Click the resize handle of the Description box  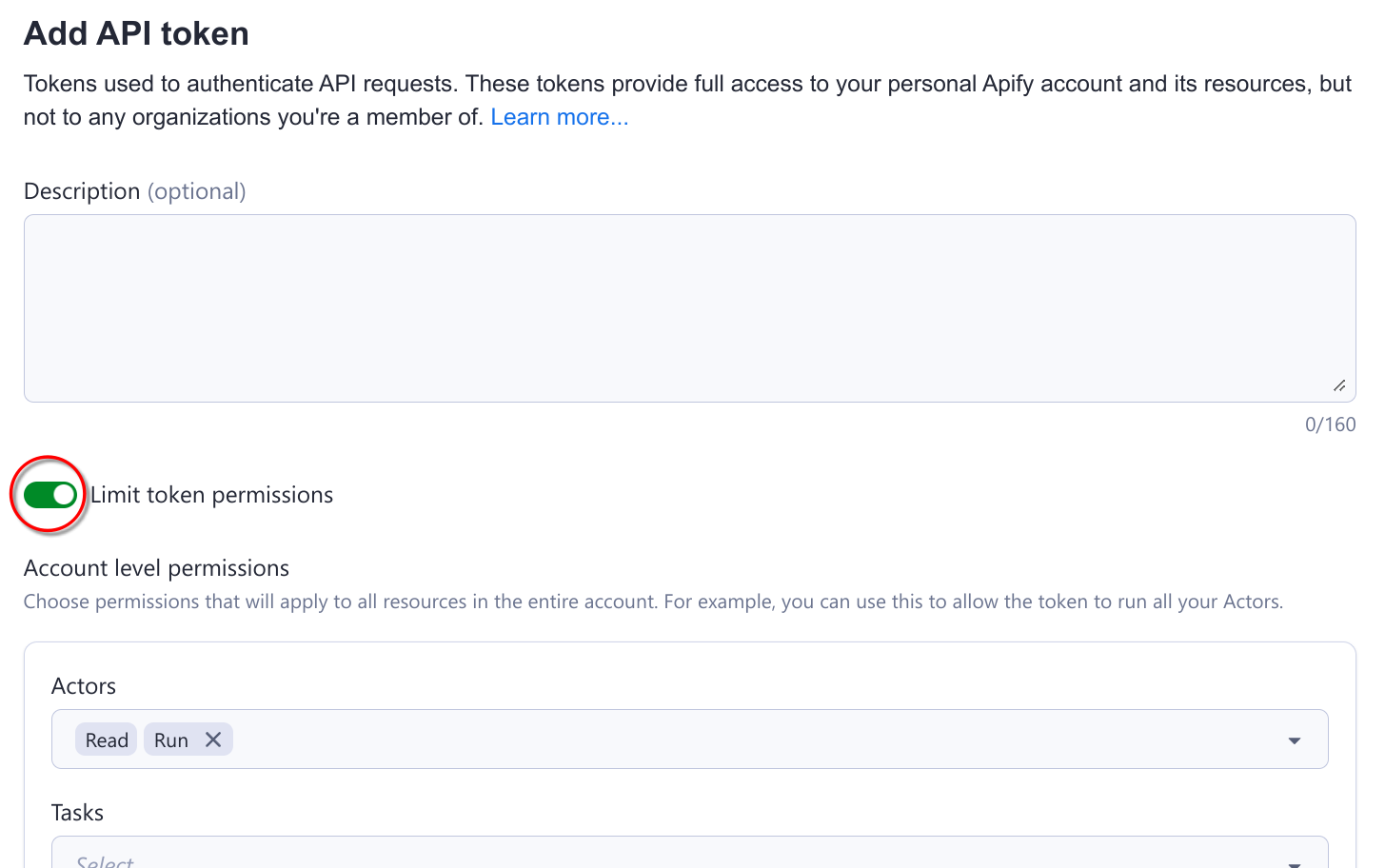1340,385
